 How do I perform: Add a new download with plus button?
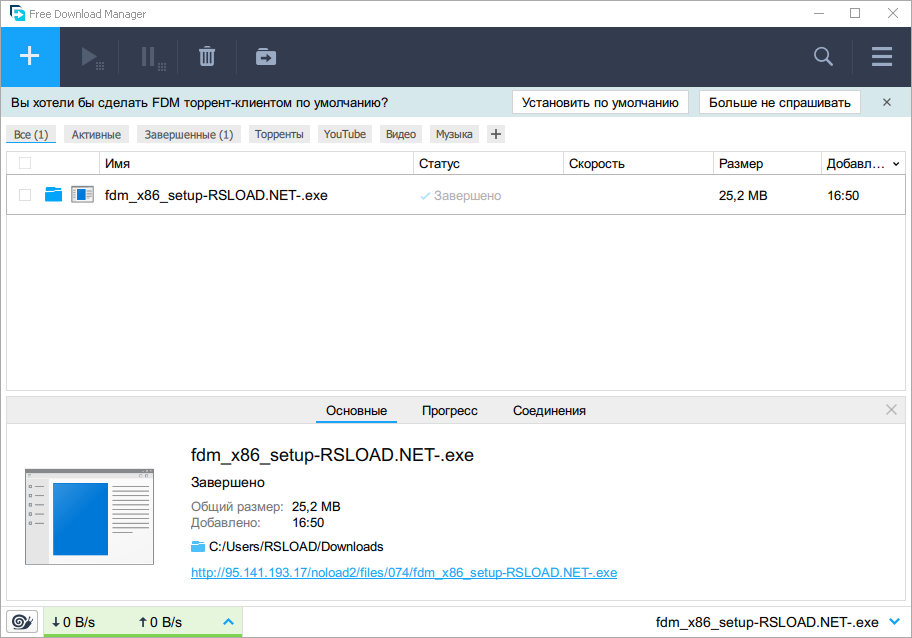30,56
